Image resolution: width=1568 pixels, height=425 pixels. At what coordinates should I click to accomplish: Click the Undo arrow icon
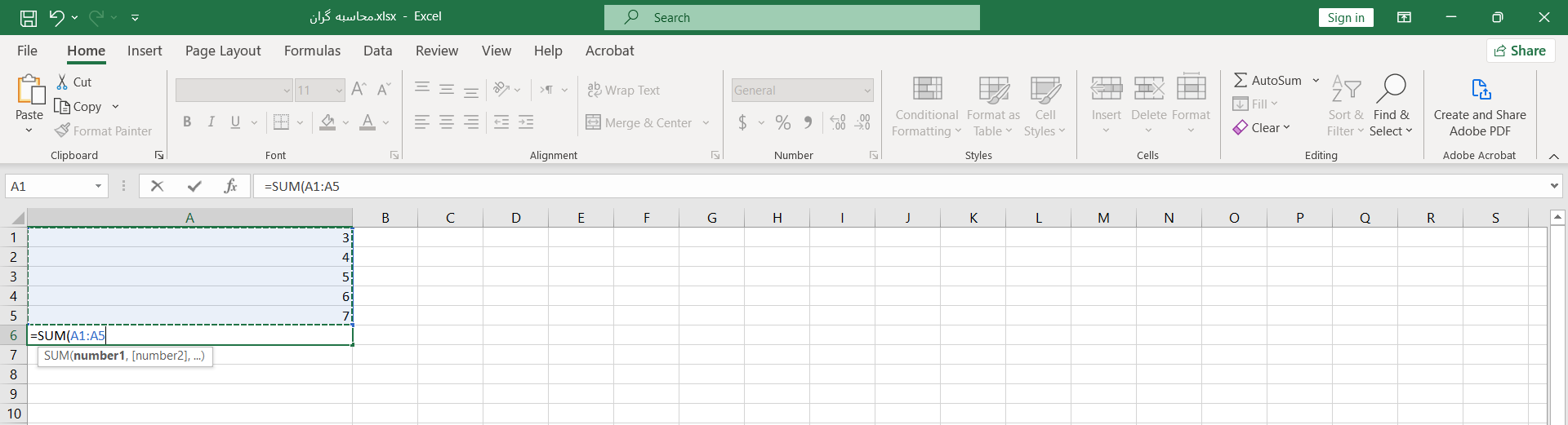coord(56,17)
